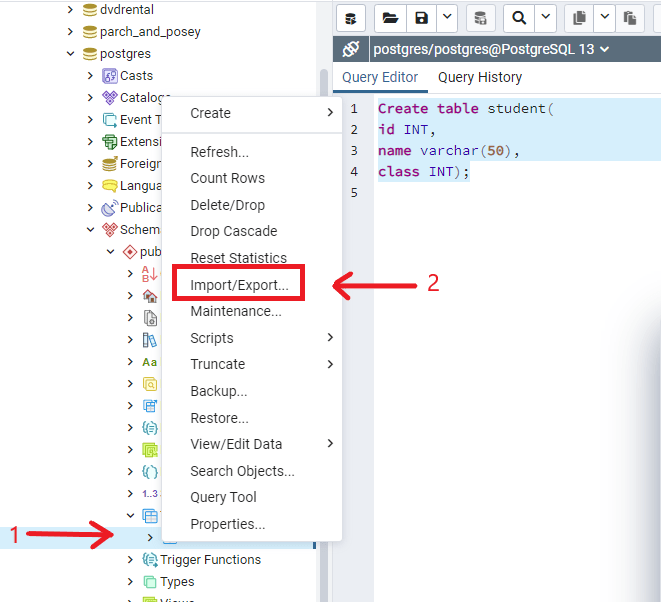Click the Catalogs node icon
661x602 pixels.
point(110,98)
